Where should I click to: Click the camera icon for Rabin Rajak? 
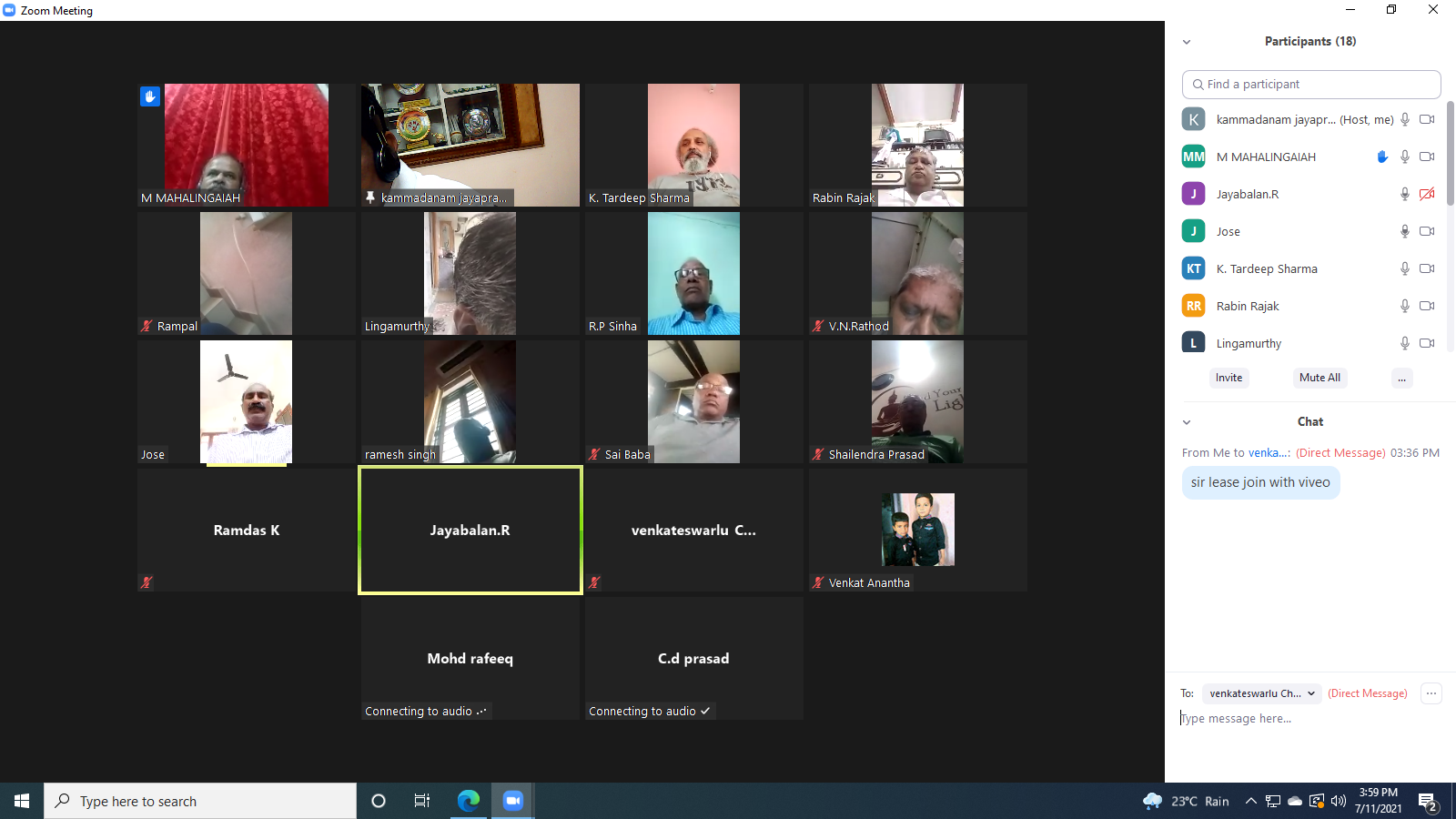point(1427,306)
